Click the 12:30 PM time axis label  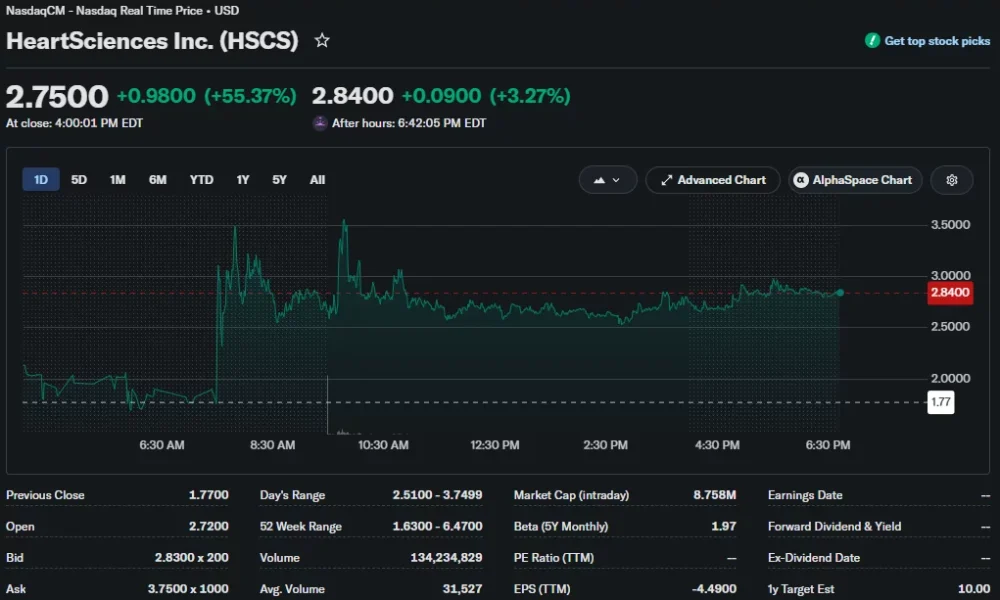pos(494,445)
